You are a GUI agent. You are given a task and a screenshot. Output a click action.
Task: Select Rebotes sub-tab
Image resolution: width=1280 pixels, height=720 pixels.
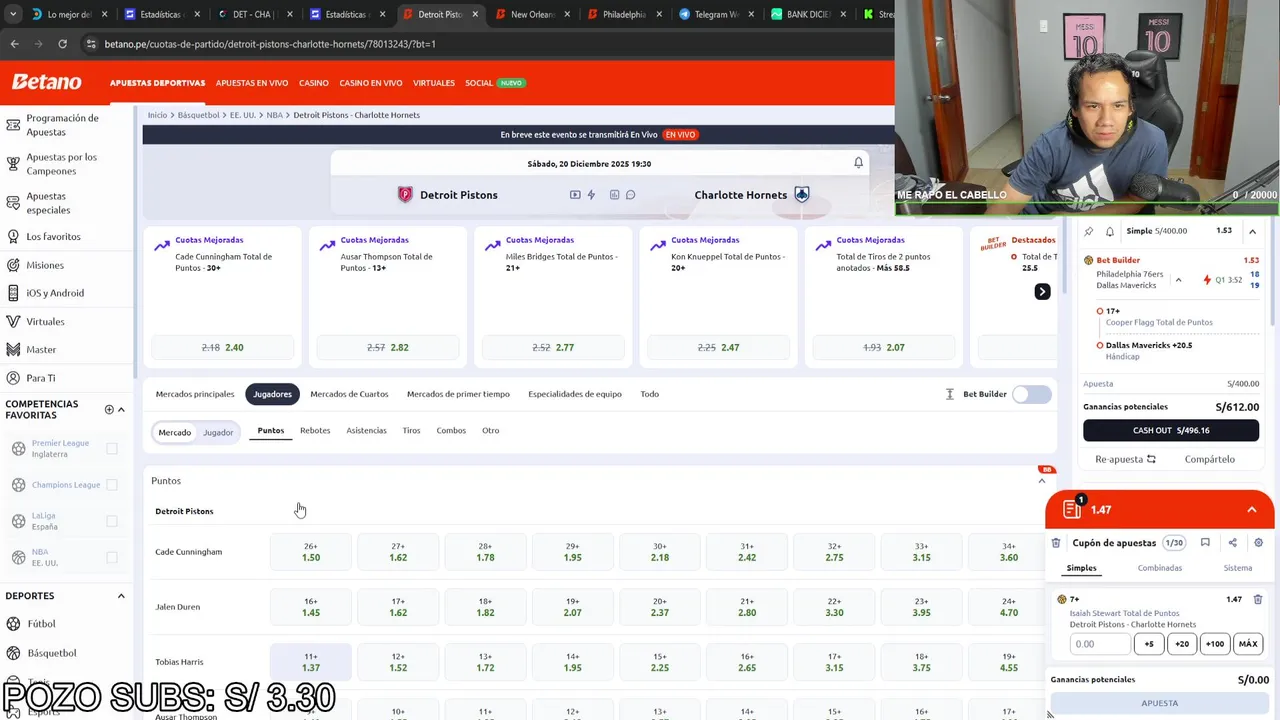(x=315, y=431)
